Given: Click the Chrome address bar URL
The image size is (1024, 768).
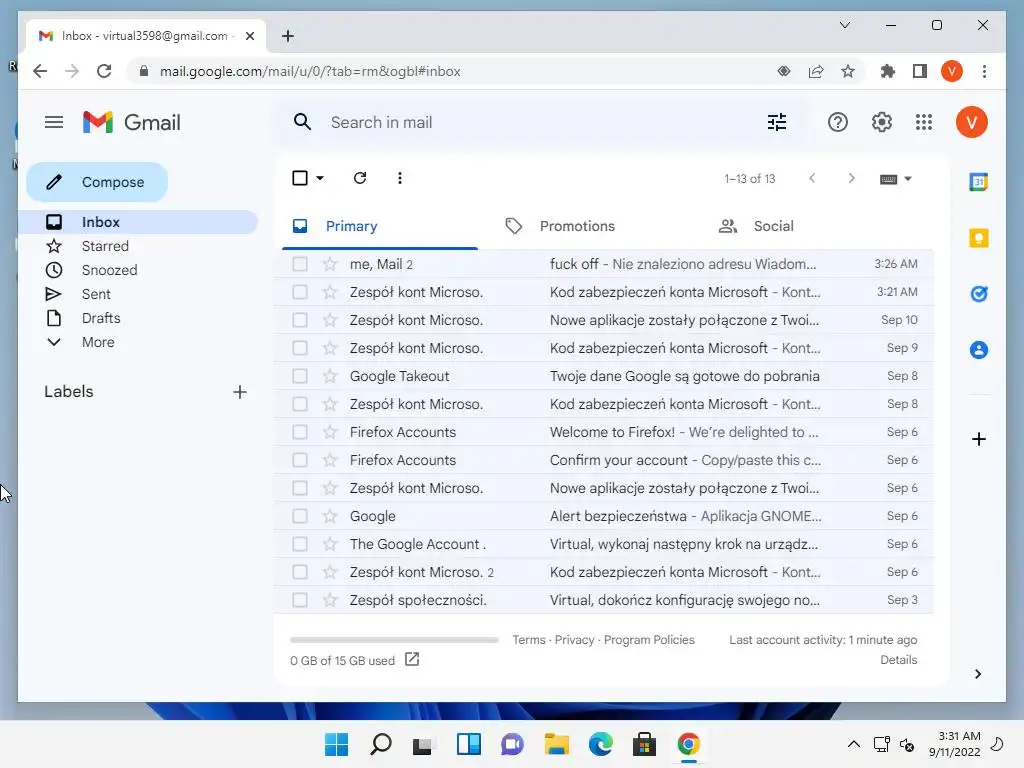Looking at the screenshot, I should click(310, 71).
